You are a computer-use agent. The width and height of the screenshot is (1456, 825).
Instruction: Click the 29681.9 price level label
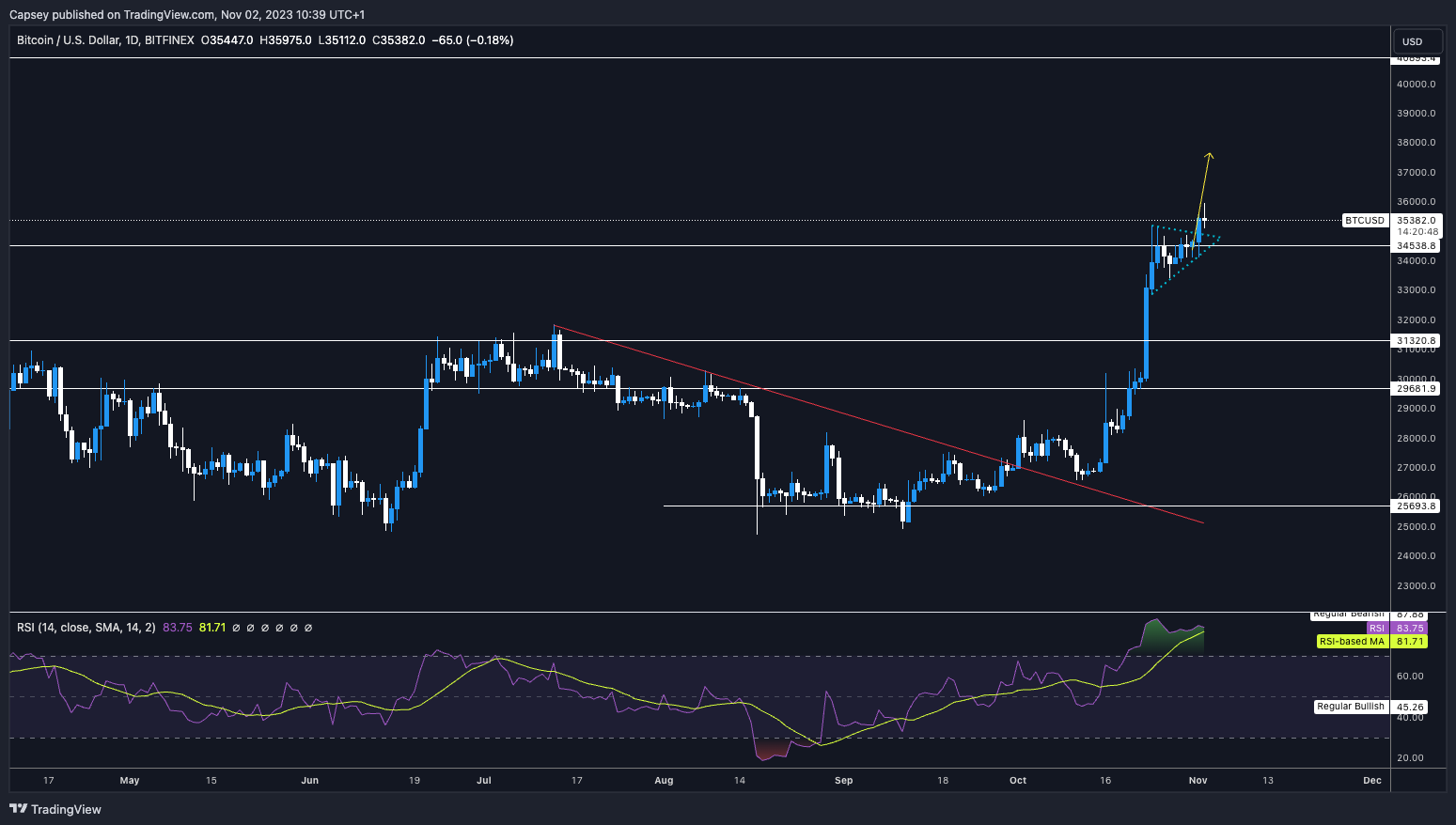[1416, 388]
